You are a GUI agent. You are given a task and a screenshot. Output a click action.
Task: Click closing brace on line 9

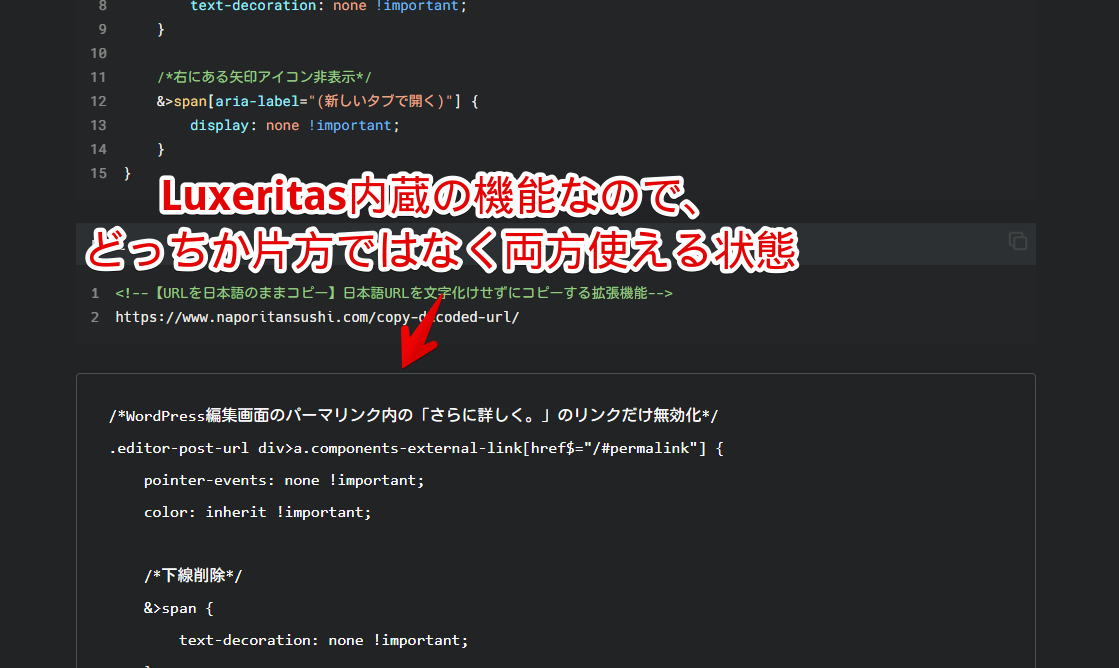(x=161, y=29)
